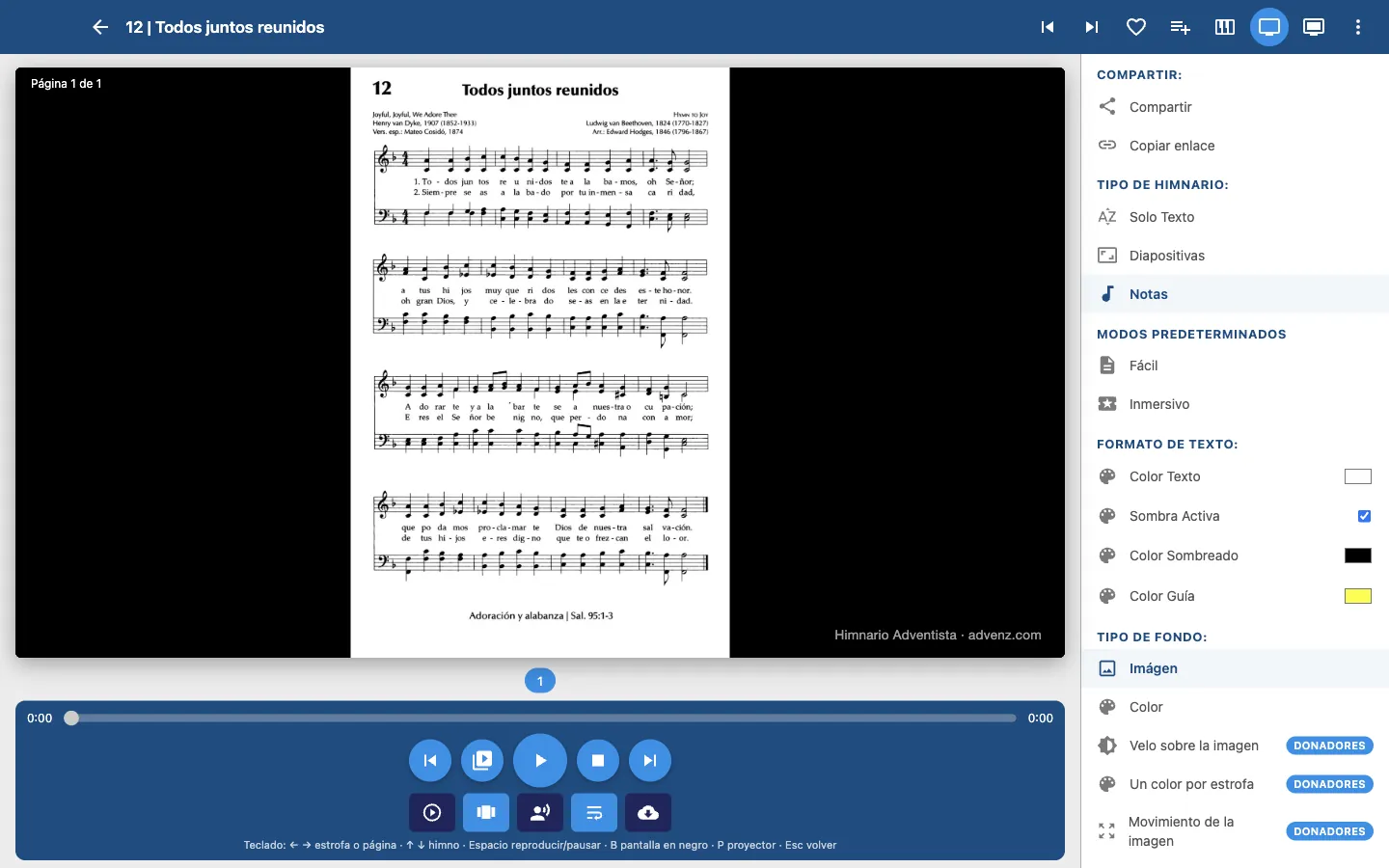
Task: Click DONADORES badge beside Velo sobre la imagen
Action: coord(1329,746)
